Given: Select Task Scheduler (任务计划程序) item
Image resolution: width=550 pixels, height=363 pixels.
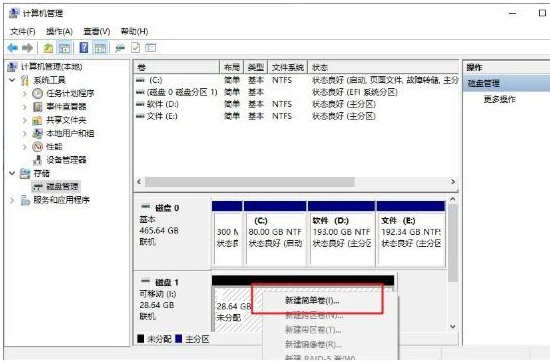Looking at the screenshot, I should [x=70, y=93].
